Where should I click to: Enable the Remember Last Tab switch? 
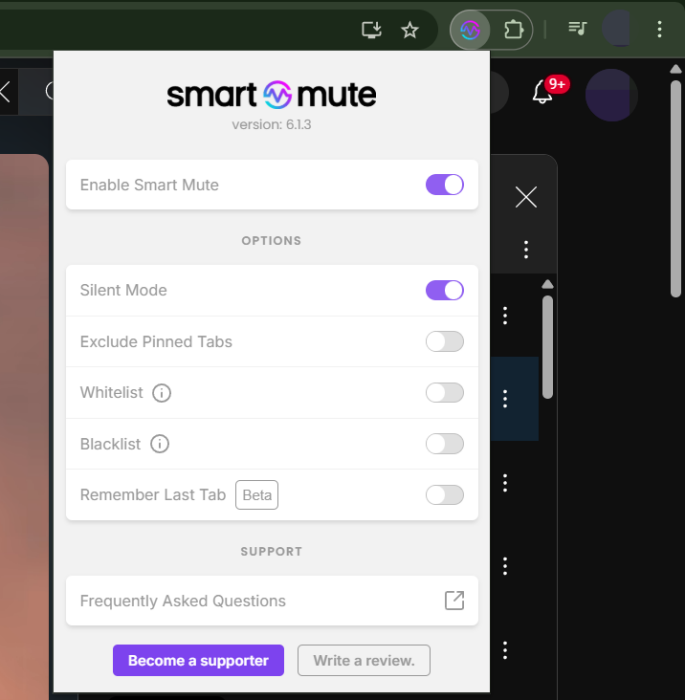click(x=444, y=495)
